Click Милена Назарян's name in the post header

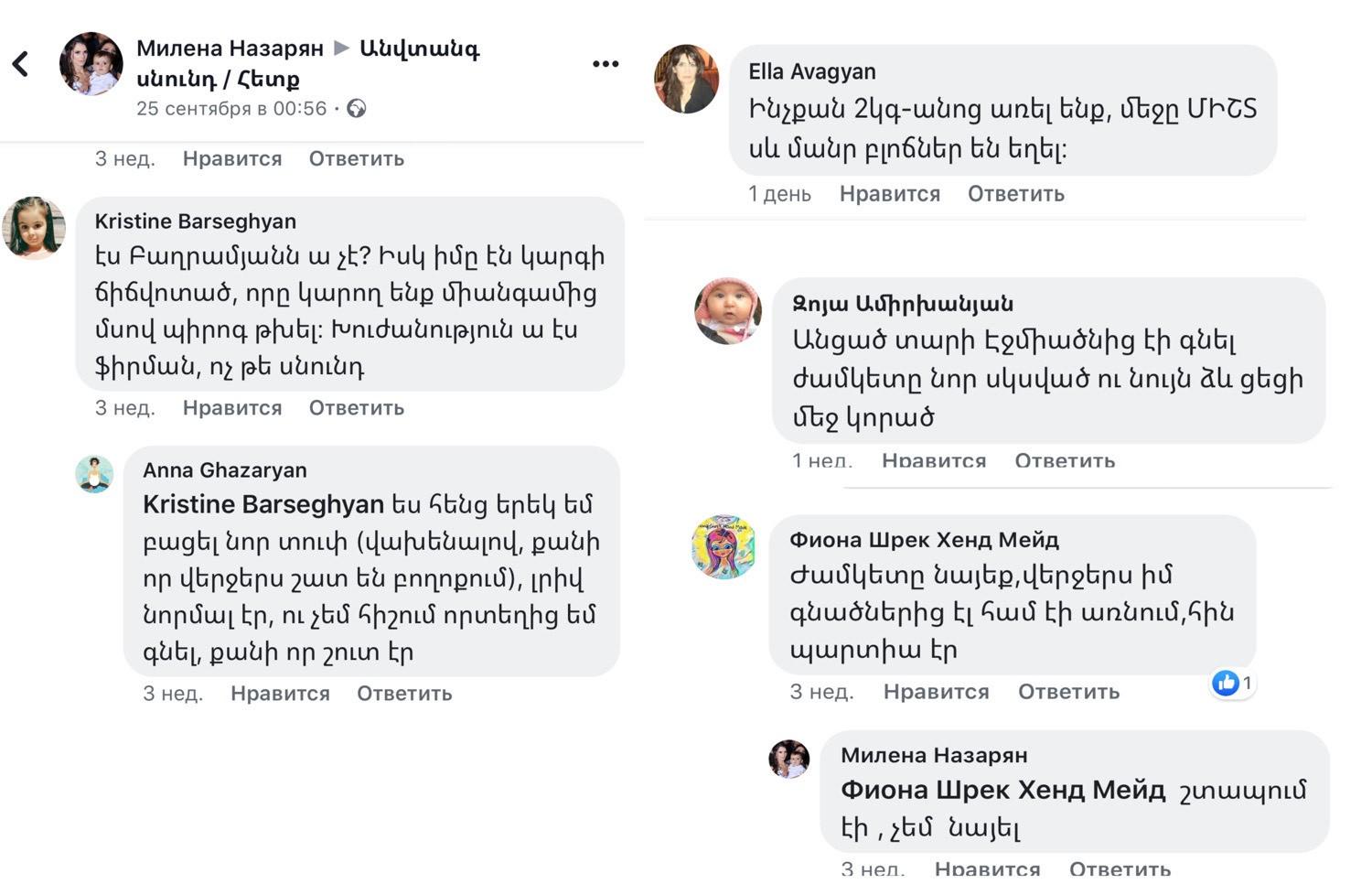click(230, 49)
